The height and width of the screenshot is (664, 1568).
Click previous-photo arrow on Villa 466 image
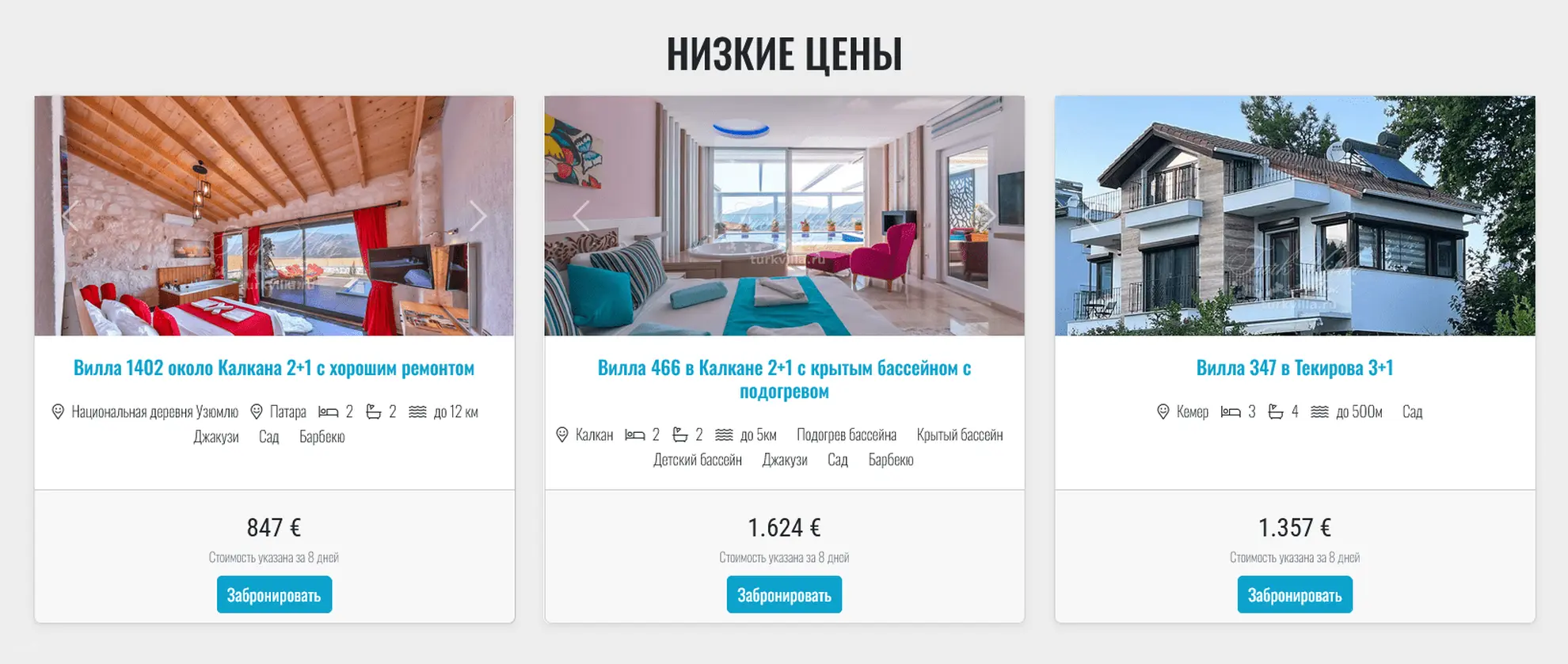click(580, 215)
